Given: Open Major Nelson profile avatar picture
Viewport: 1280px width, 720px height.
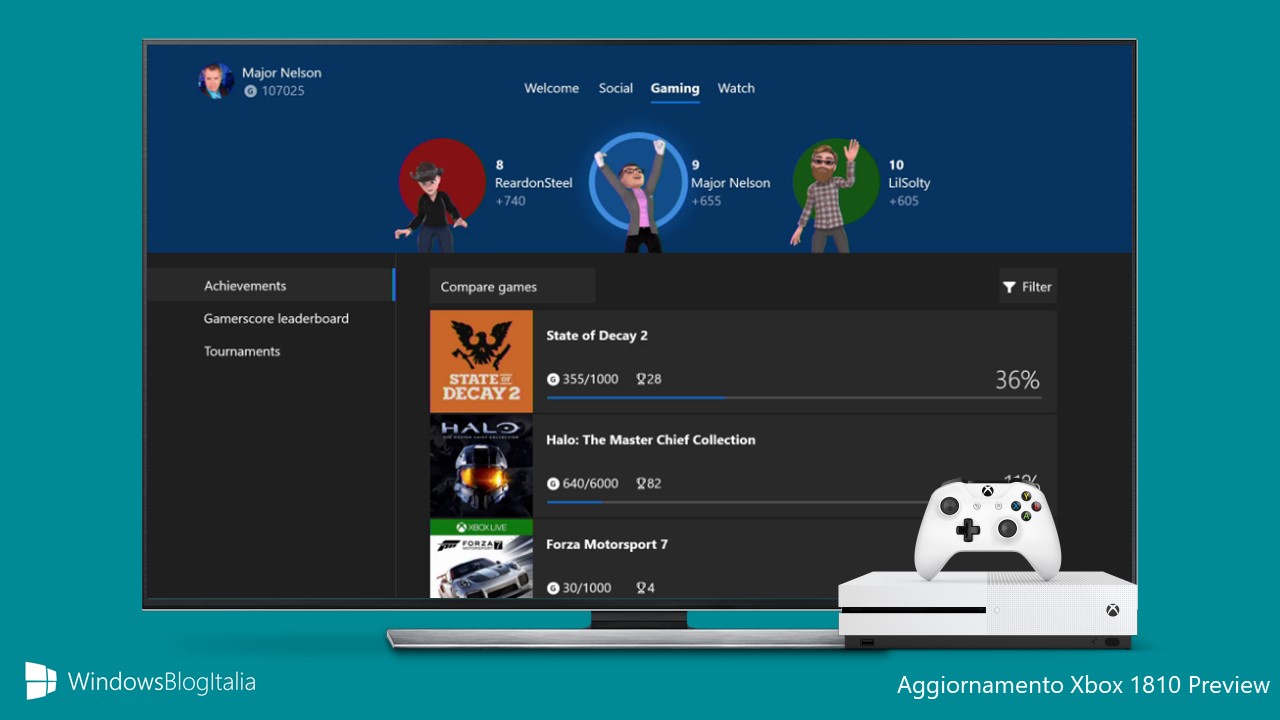Looking at the screenshot, I should [x=216, y=81].
